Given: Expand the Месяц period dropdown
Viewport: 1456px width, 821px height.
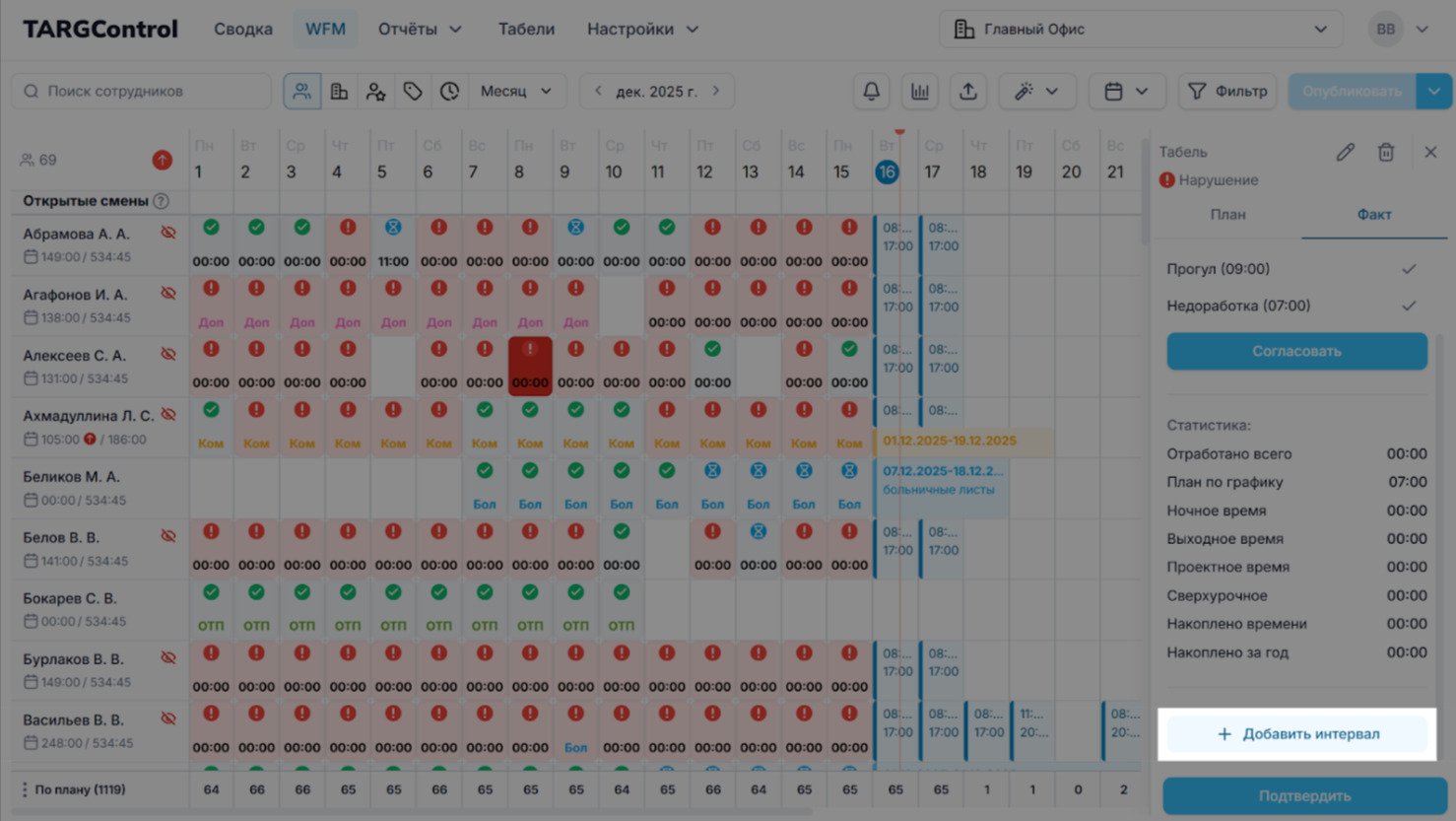Looking at the screenshot, I should click(516, 92).
